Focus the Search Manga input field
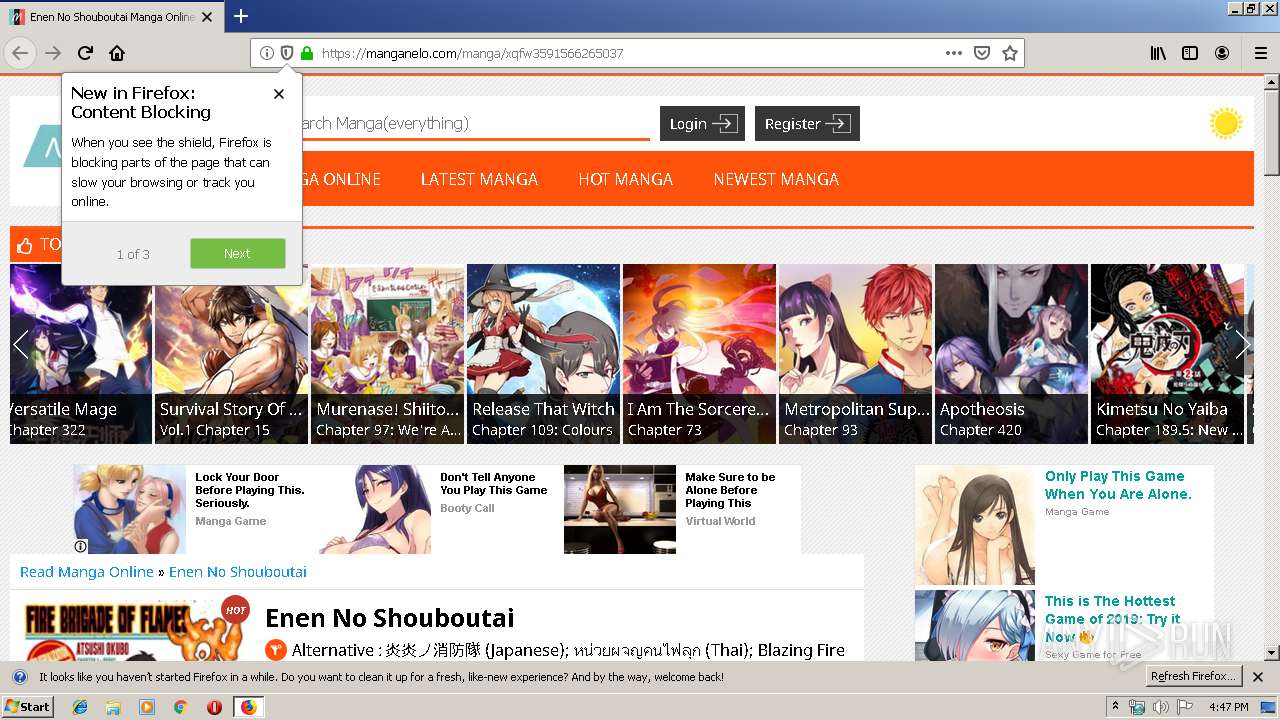 475,124
